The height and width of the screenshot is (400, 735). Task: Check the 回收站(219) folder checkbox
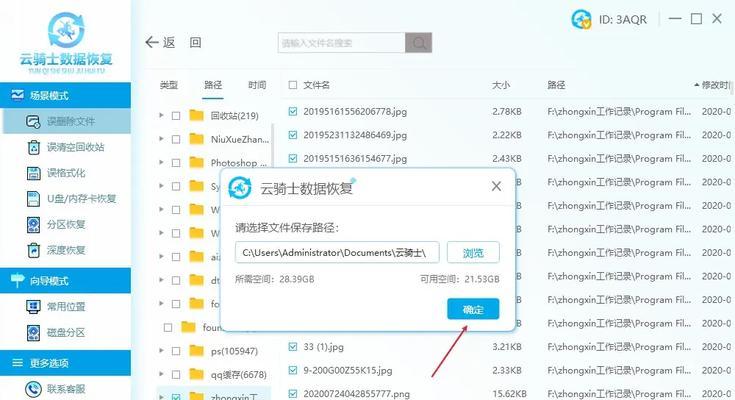point(176,116)
